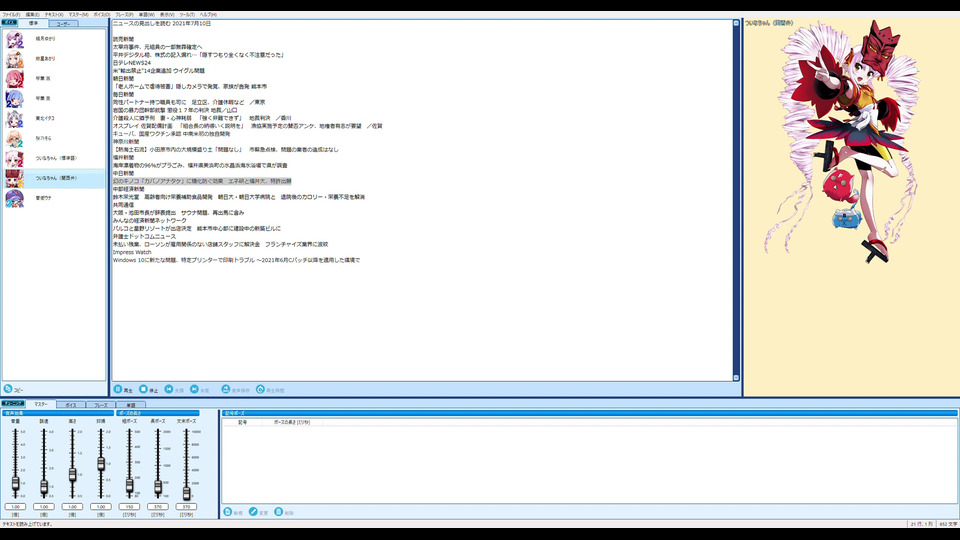
Task: Click the 短ポーズ value field showing 150
Action: click(x=129, y=506)
